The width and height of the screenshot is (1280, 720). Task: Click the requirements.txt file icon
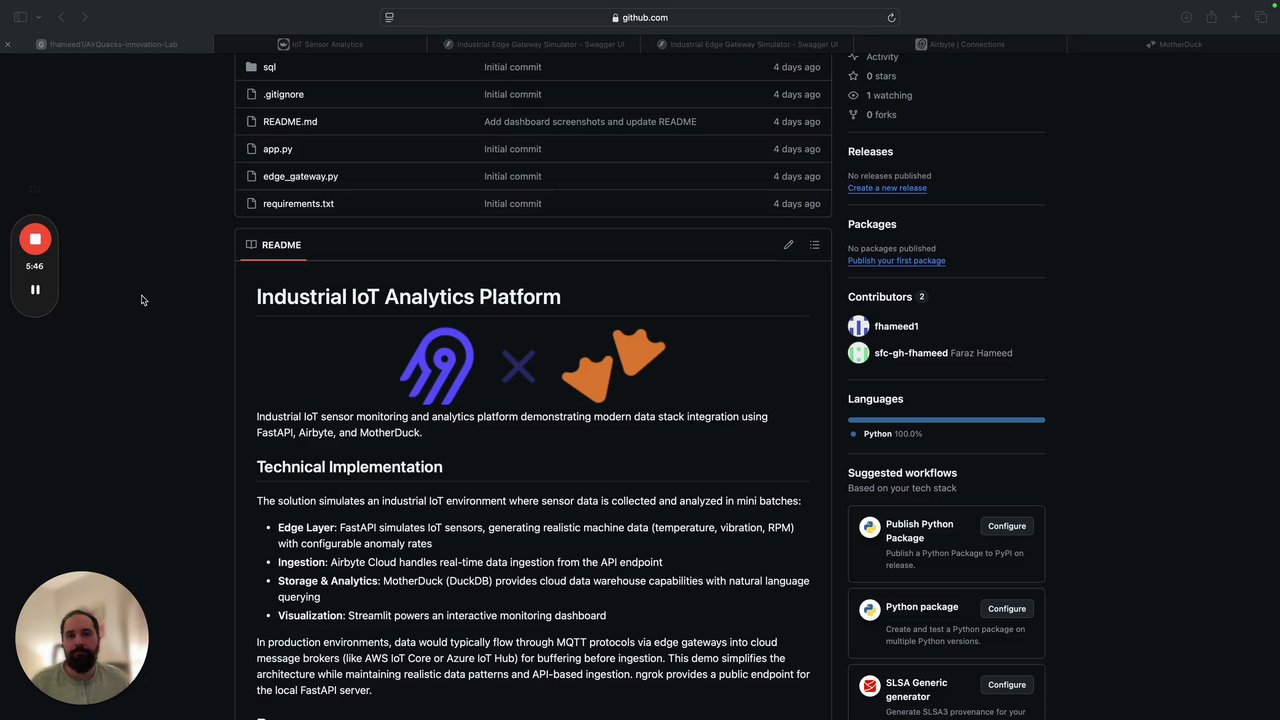coord(251,204)
